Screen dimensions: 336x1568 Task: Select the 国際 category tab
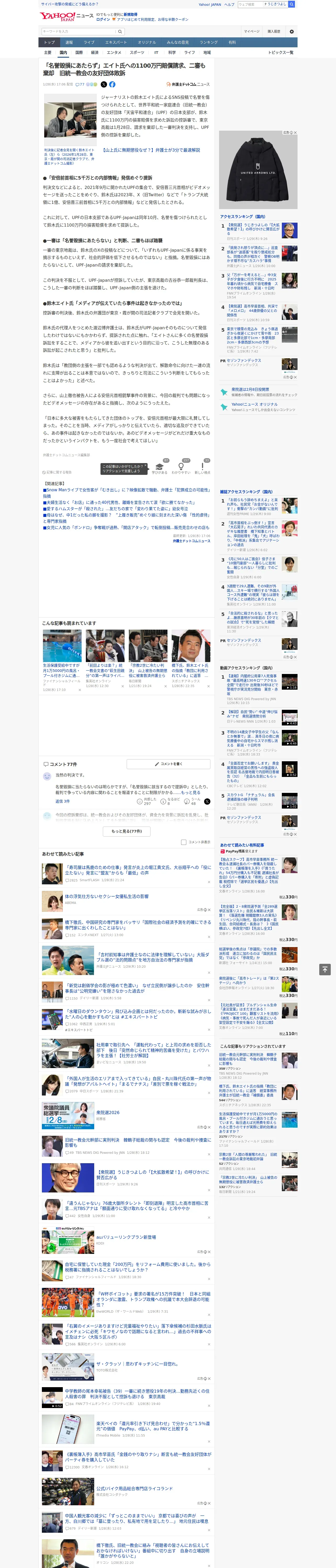point(79,52)
